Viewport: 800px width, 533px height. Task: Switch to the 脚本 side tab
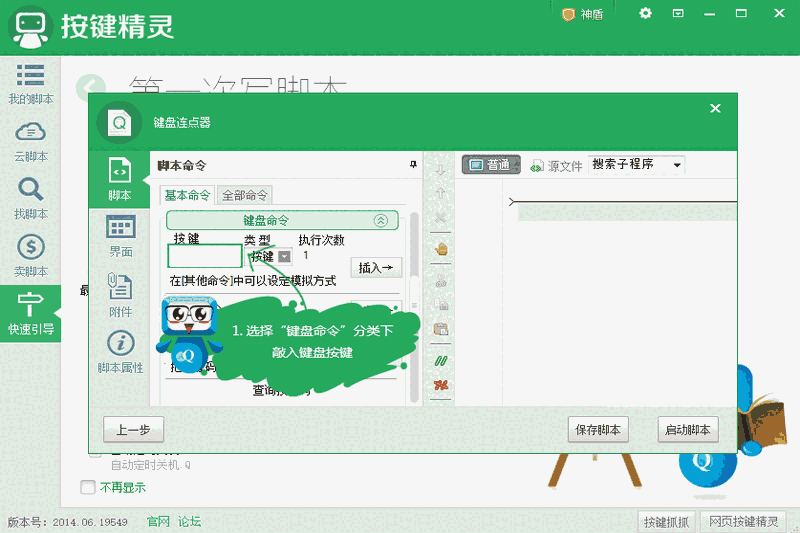tap(119, 179)
